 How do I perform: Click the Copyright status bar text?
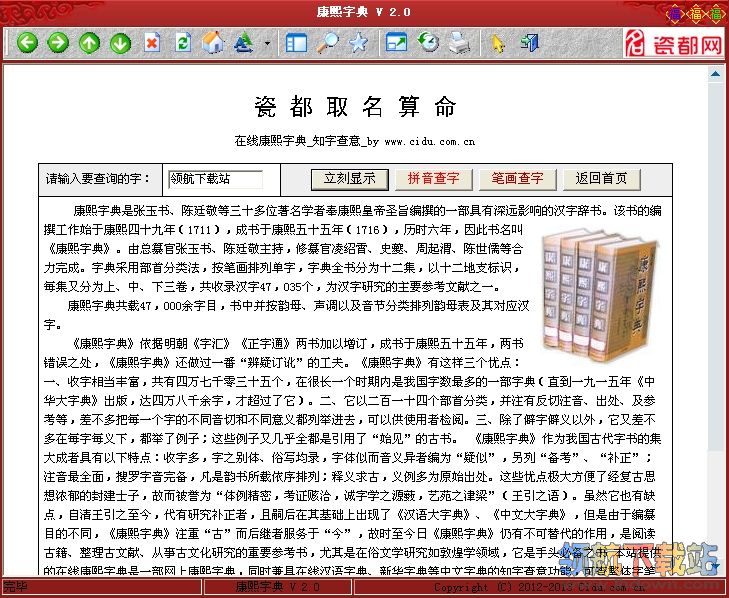tap(539, 587)
